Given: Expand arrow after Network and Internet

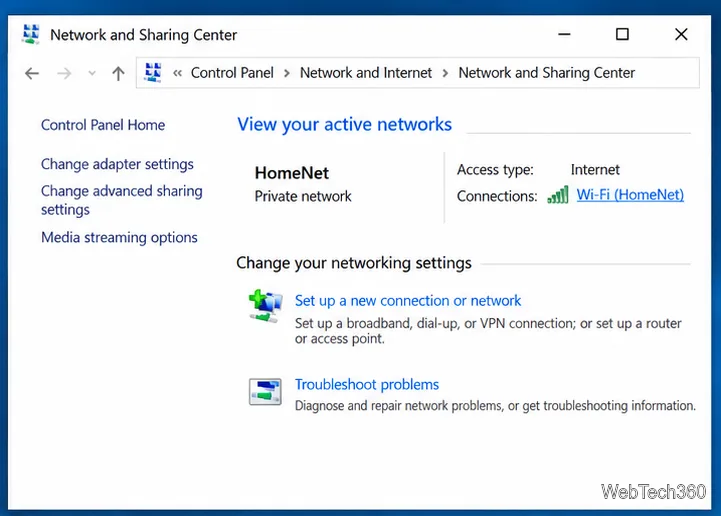Looking at the screenshot, I should click(x=445, y=74).
